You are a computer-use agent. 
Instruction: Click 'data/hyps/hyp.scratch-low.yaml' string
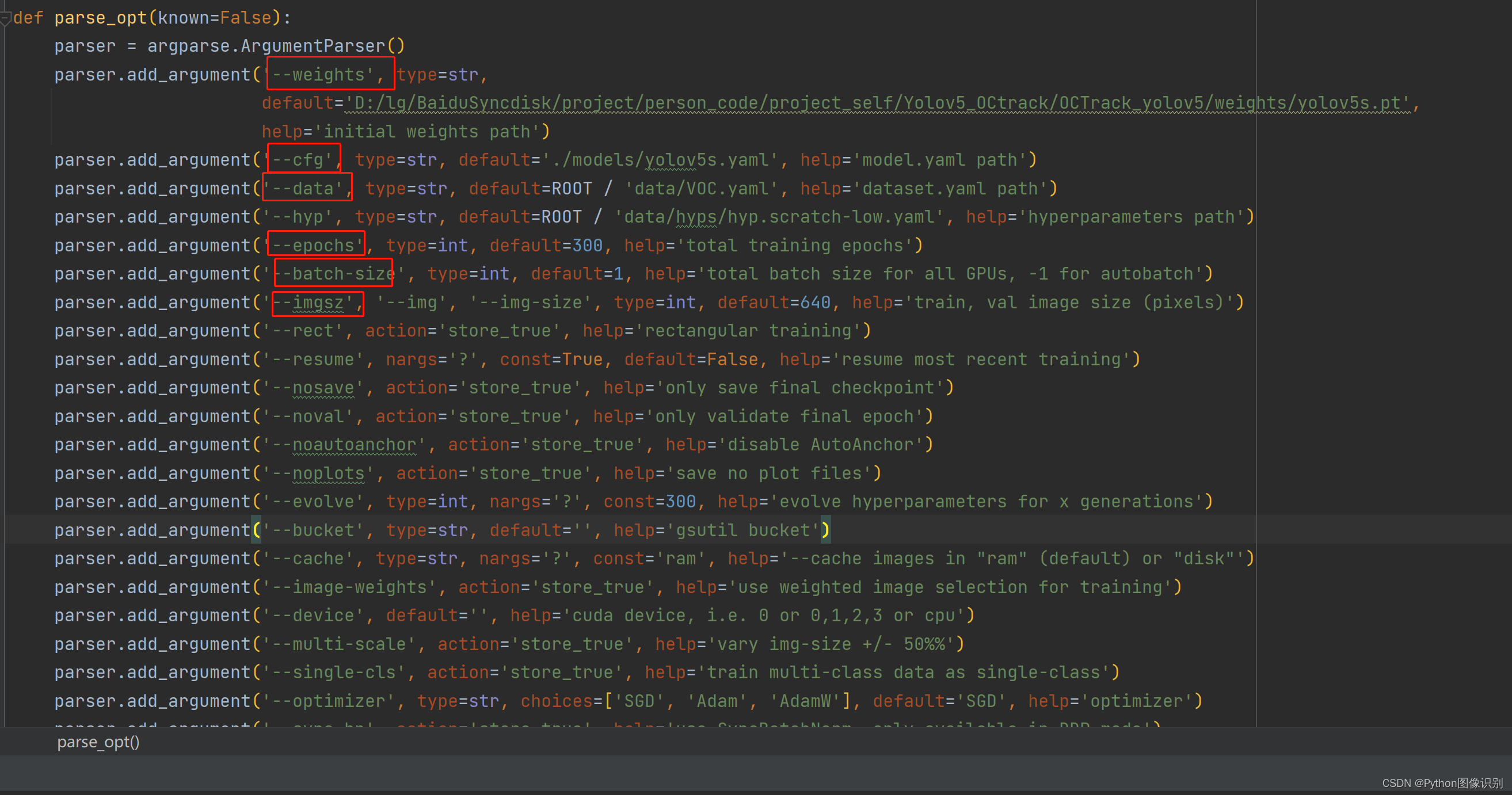coord(779,216)
